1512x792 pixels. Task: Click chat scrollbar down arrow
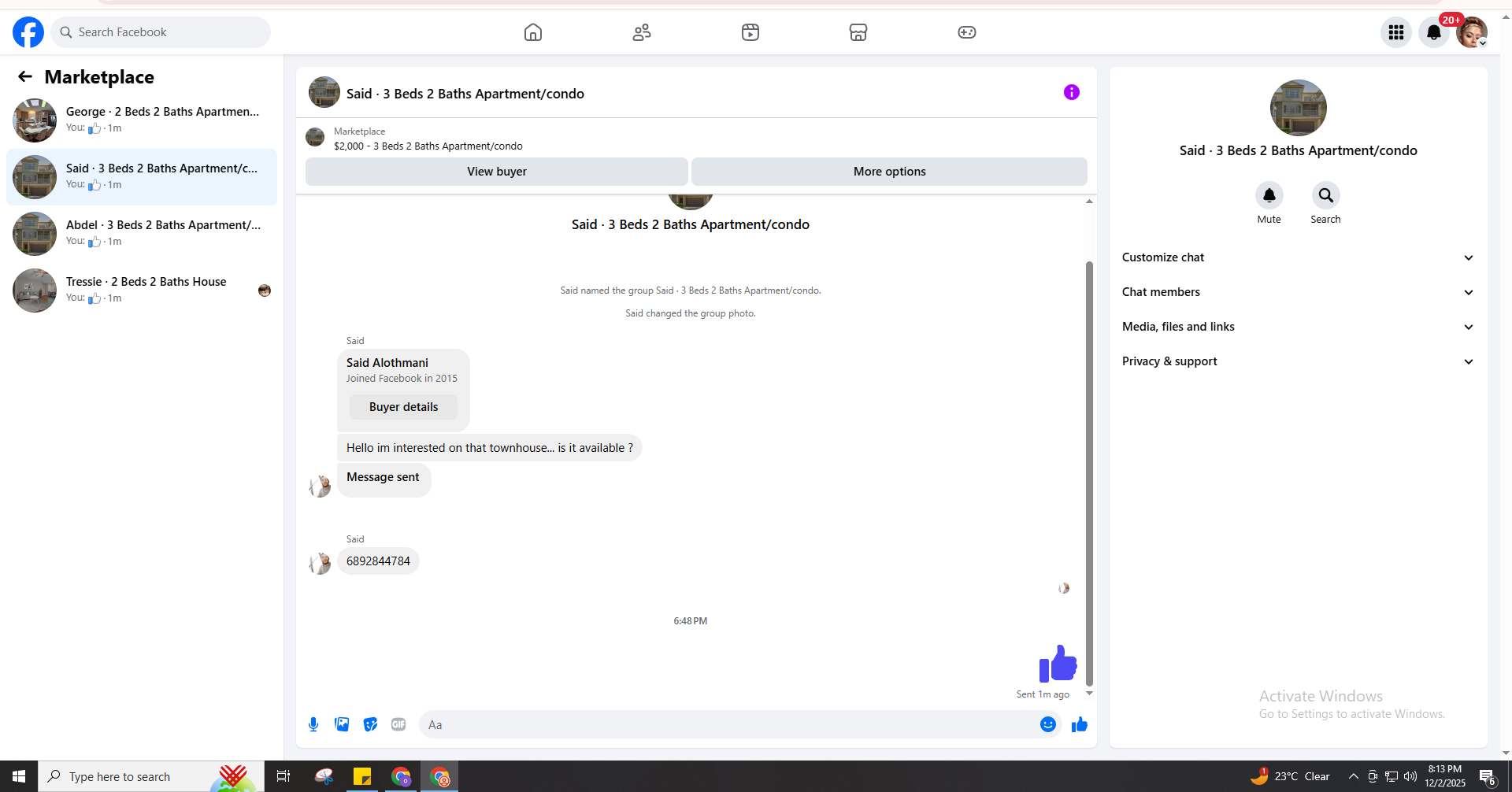pyautogui.click(x=1089, y=694)
